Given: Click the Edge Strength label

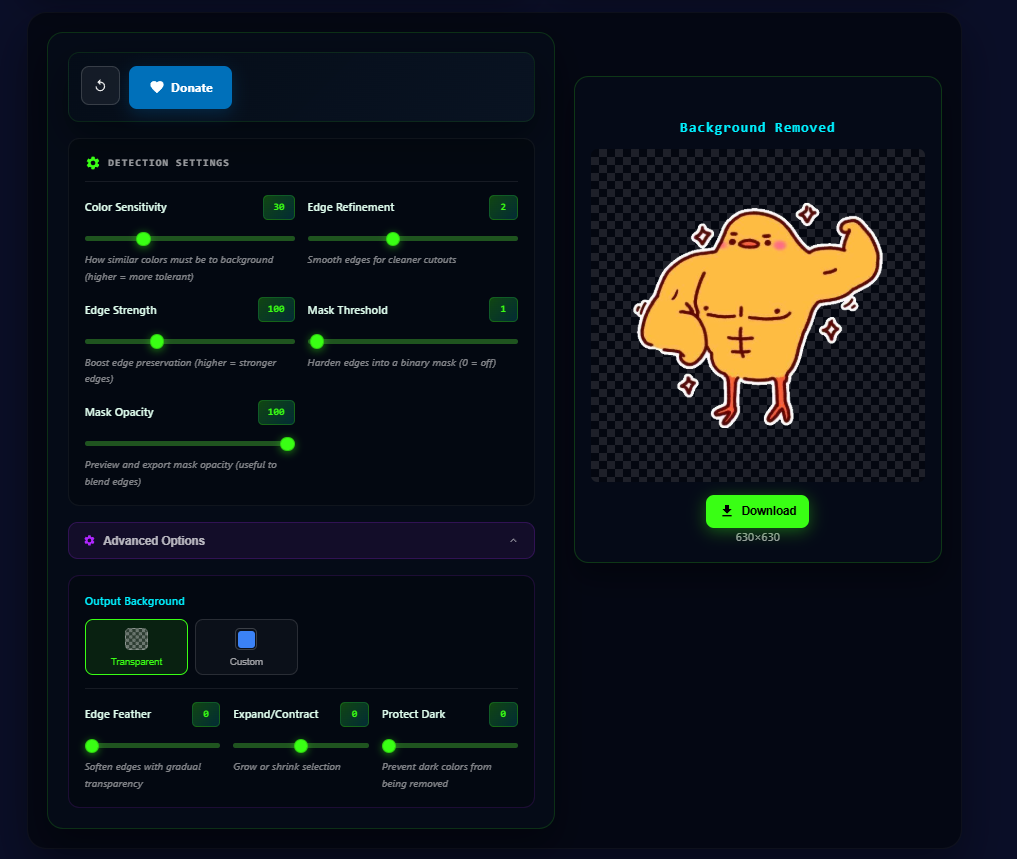Looking at the screenshot, I should [121, 310].
